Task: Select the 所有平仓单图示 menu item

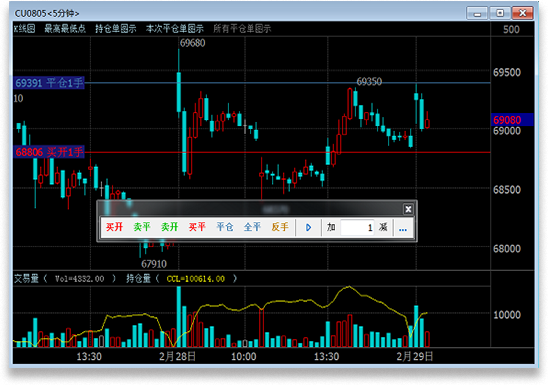Action: 242,29
